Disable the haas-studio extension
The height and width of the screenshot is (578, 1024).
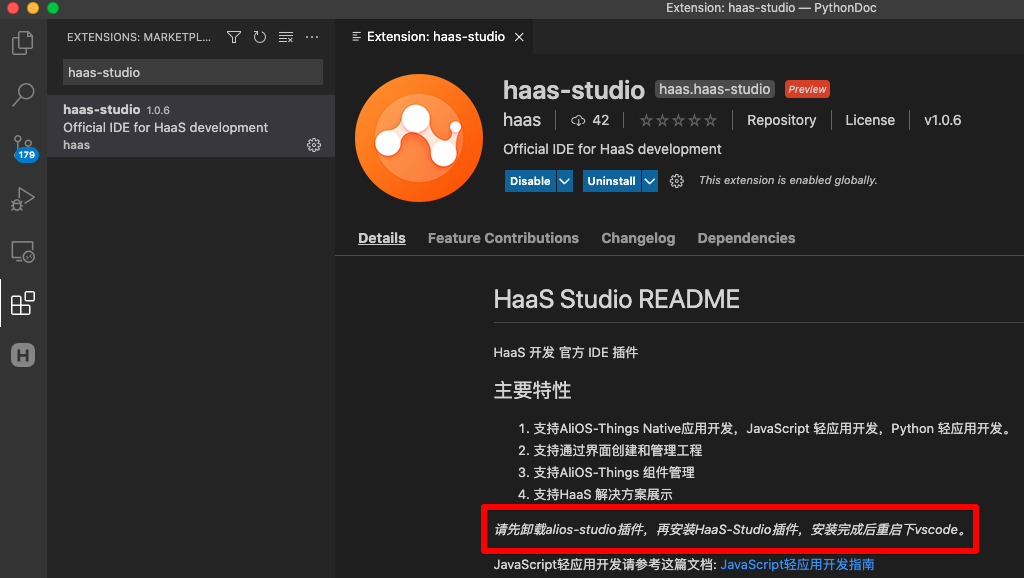tap(530, 181)
